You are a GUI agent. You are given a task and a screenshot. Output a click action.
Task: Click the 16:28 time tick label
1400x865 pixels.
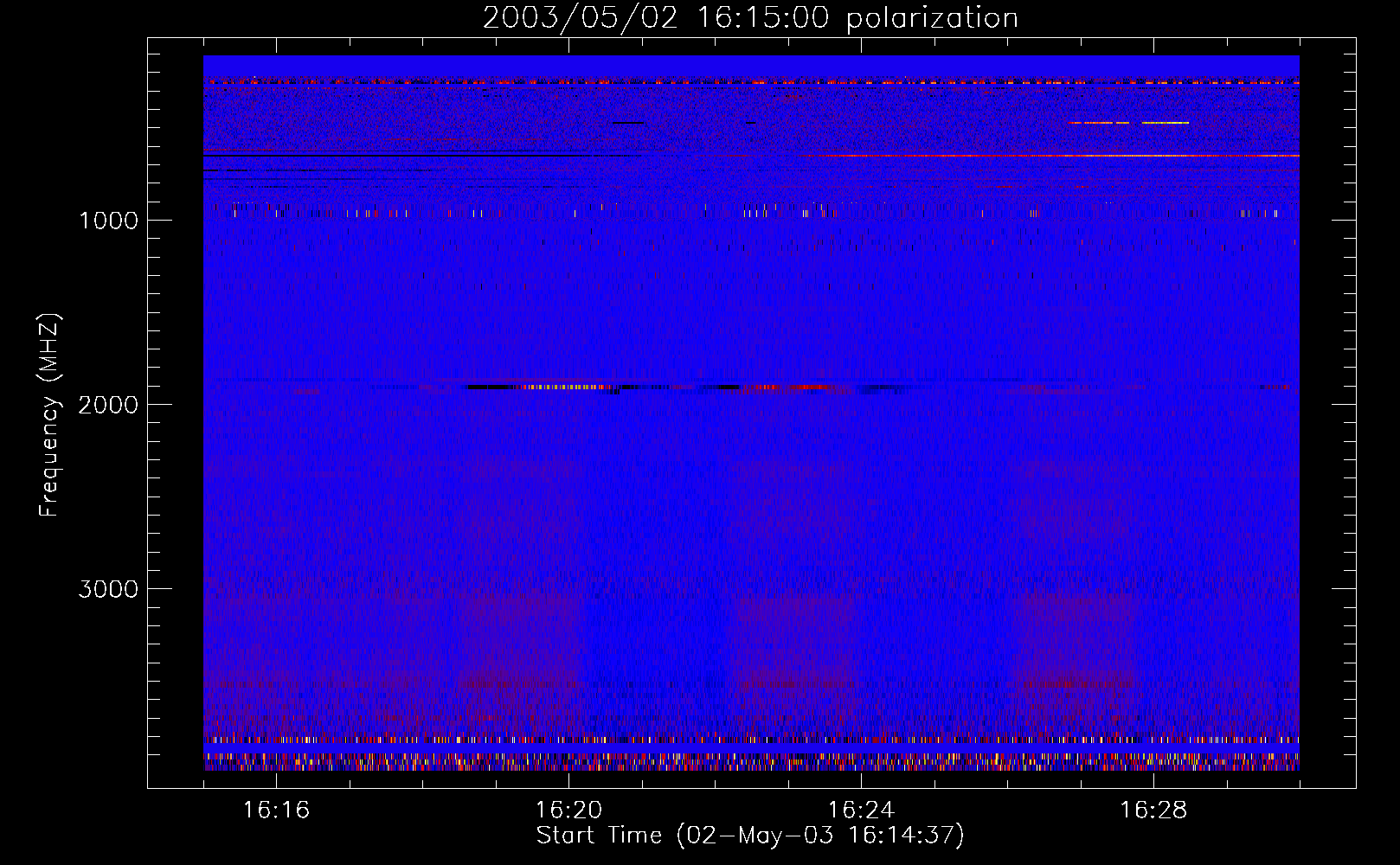coord(1153,811)
